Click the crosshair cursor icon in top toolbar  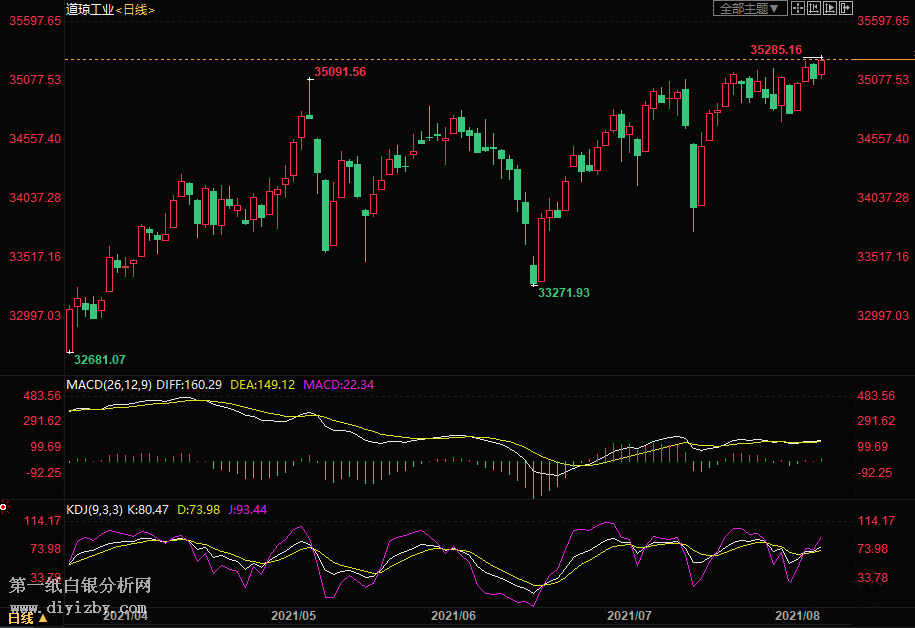pyautogui.click(x=798, y=8)
